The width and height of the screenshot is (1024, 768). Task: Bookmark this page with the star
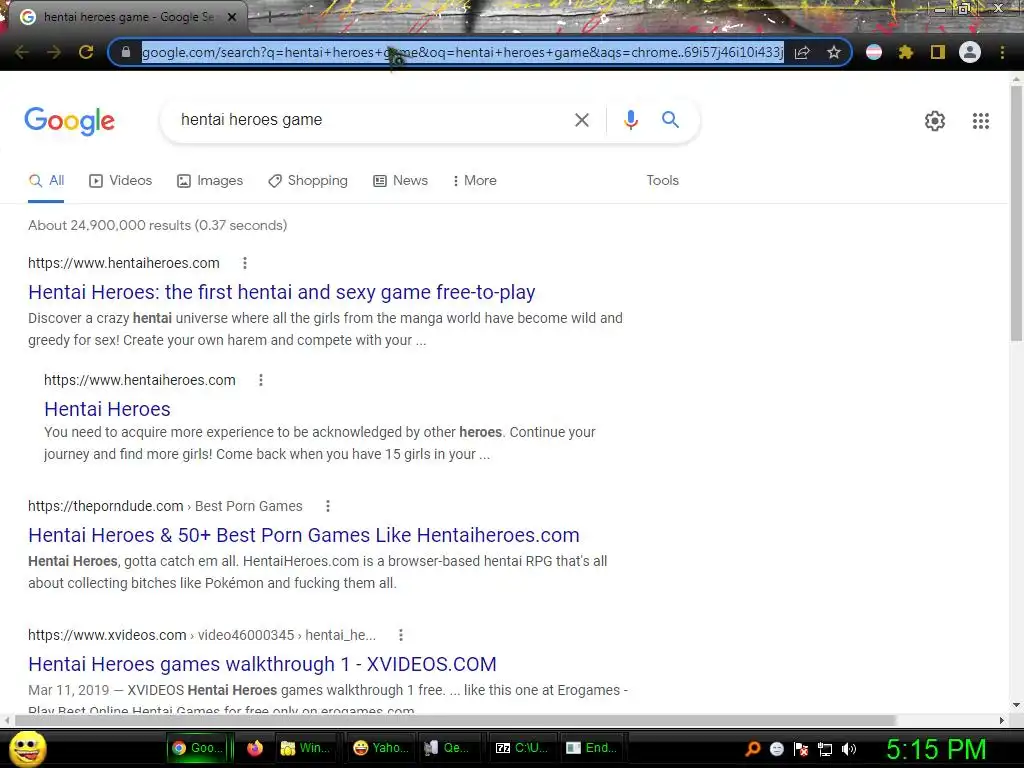[833, 52]
